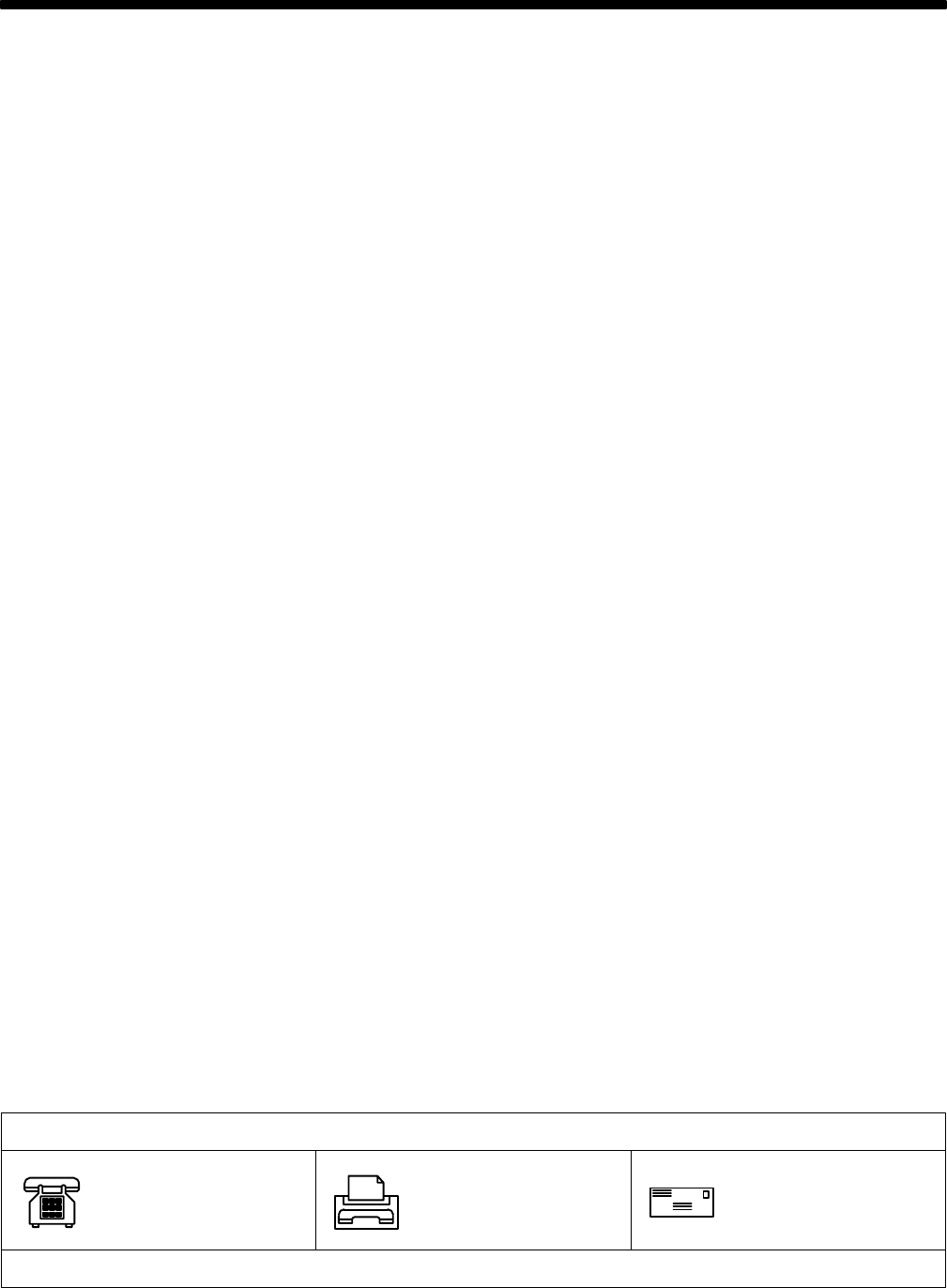This screenshot has height=1288, width=947.
Task: Click the output tray of the fax icon
Action: pos(367,1219)
